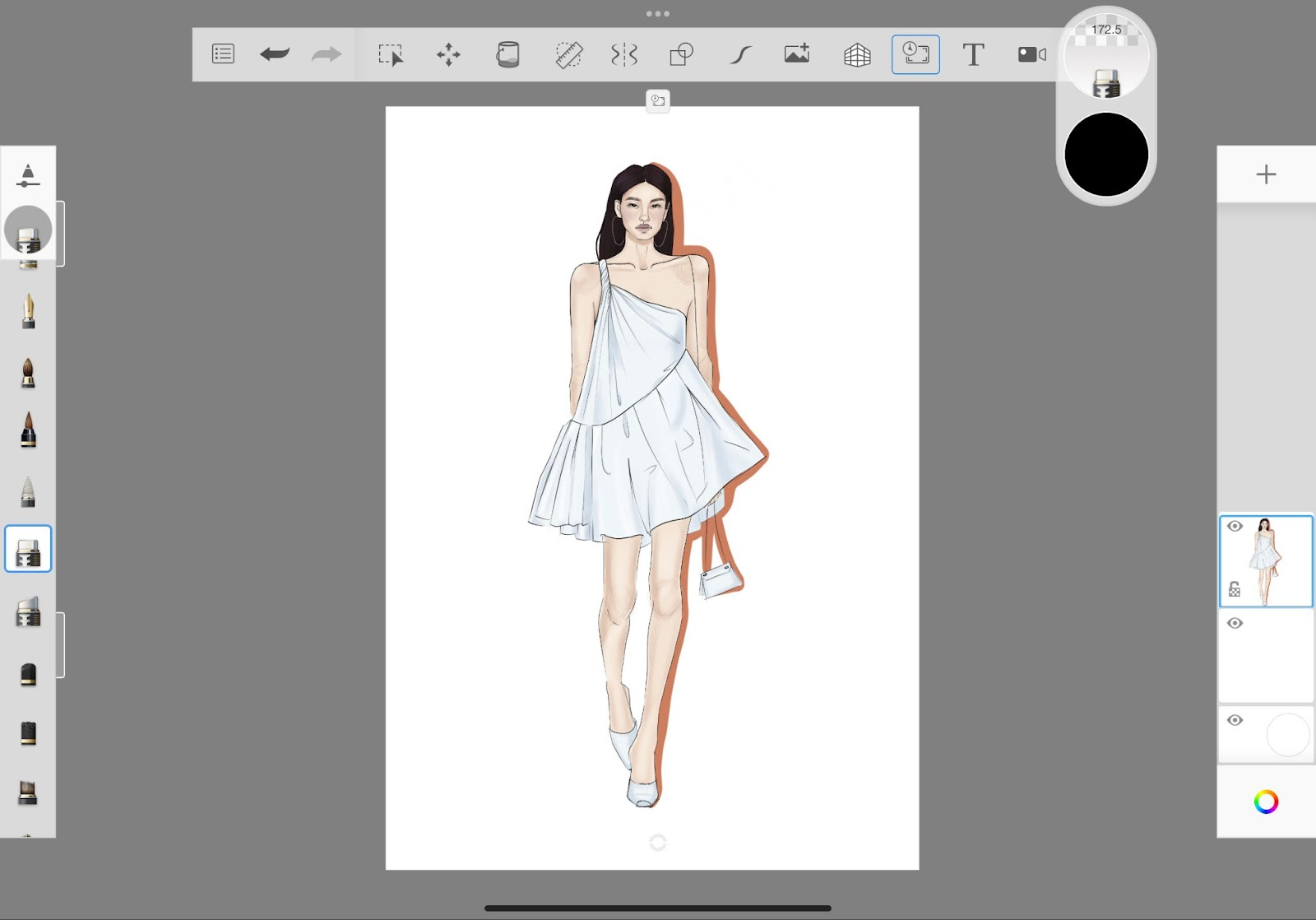Turn on Predictive Stroke curve tool
The width and height of the screenshot is (1316, 920).
740,54
